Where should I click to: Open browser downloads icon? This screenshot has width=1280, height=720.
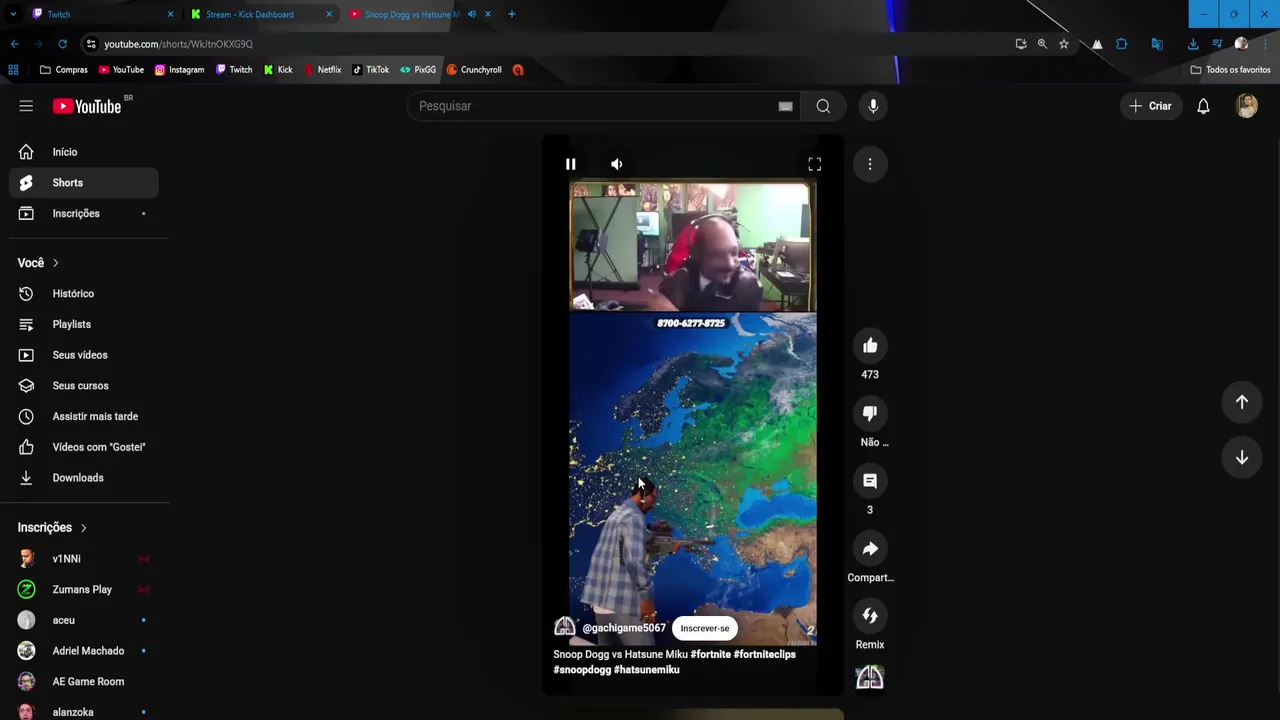coord(1193,44)
